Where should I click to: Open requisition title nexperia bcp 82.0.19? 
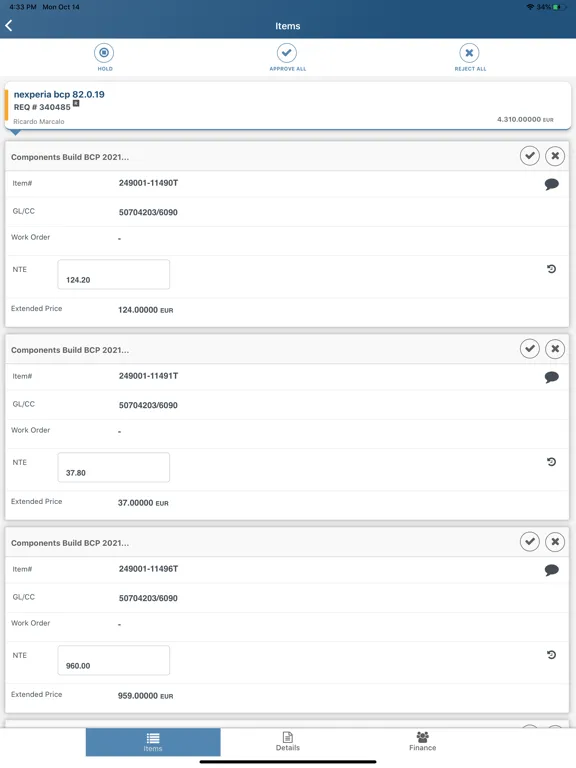coord(59,95)
